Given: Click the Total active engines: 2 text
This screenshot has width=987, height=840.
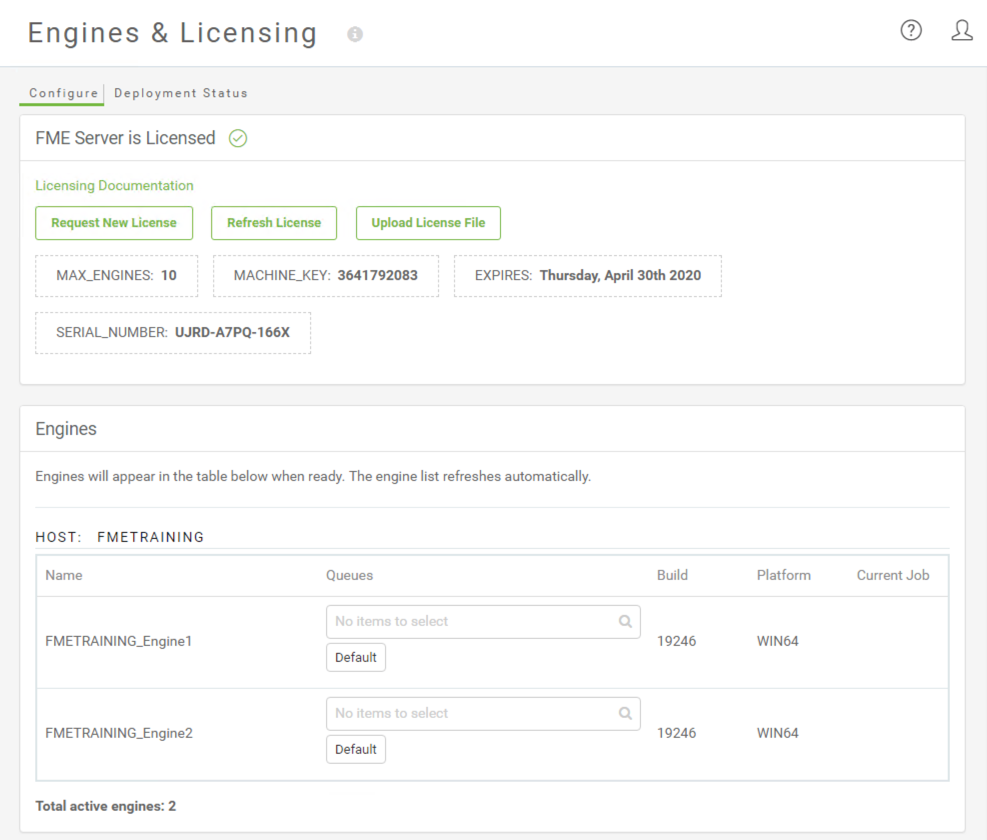Looking at the screenshot, I should tap(106, 807).
